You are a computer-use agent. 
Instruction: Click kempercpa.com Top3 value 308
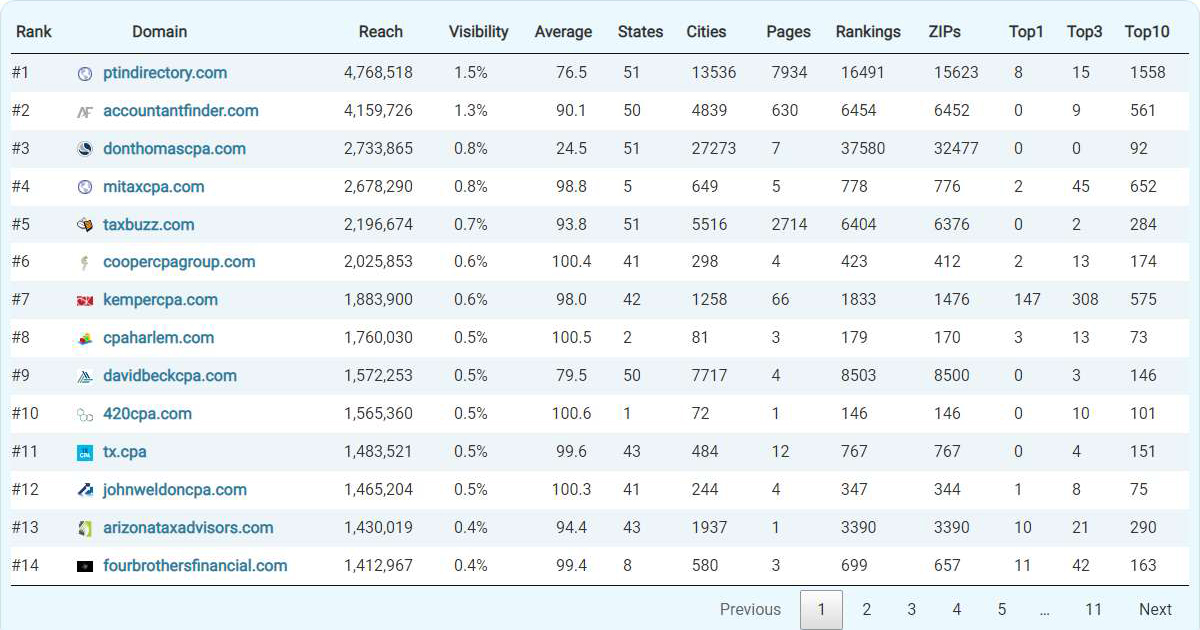tap(1085, 300)
